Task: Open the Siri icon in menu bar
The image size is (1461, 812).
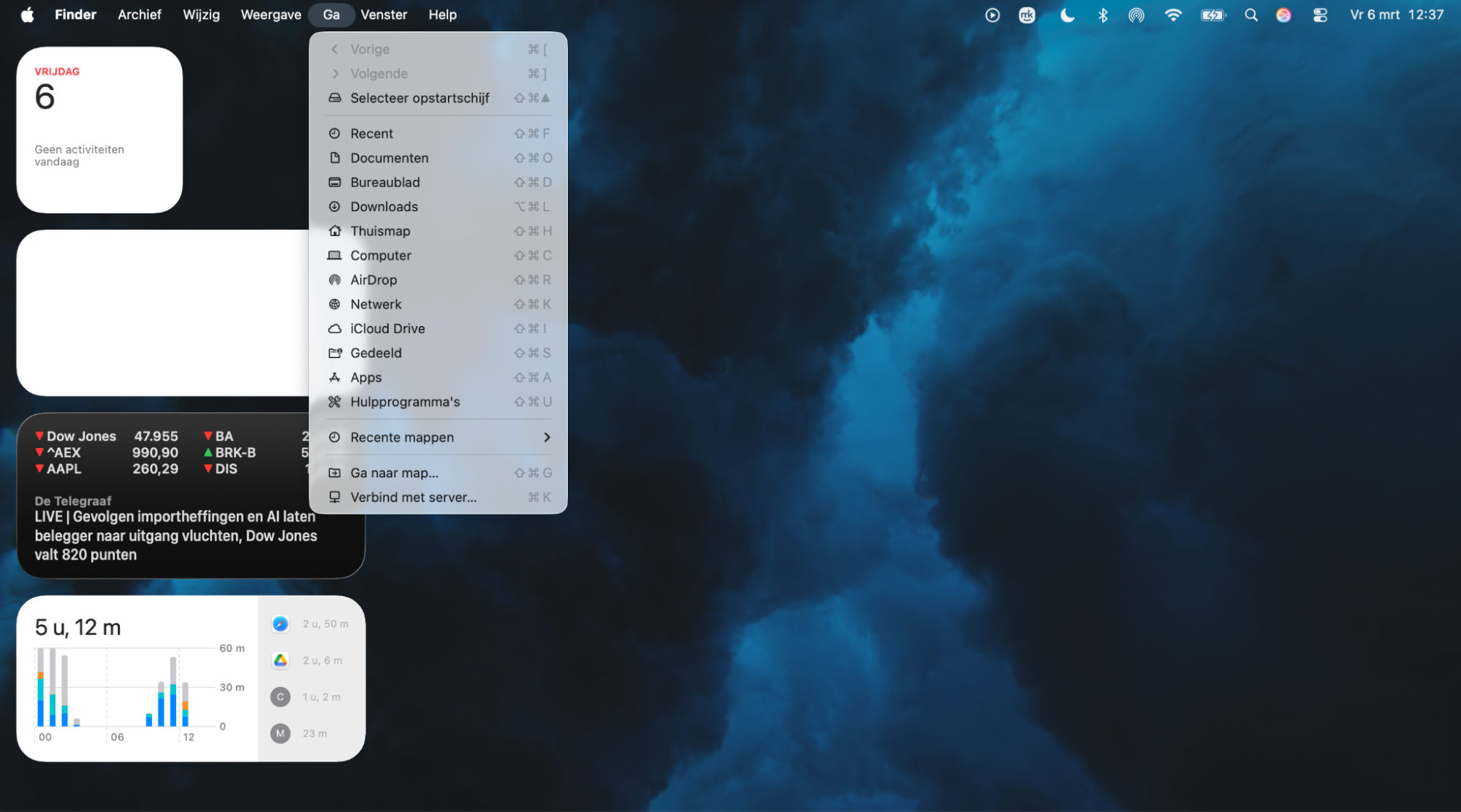Action: 1283,15
